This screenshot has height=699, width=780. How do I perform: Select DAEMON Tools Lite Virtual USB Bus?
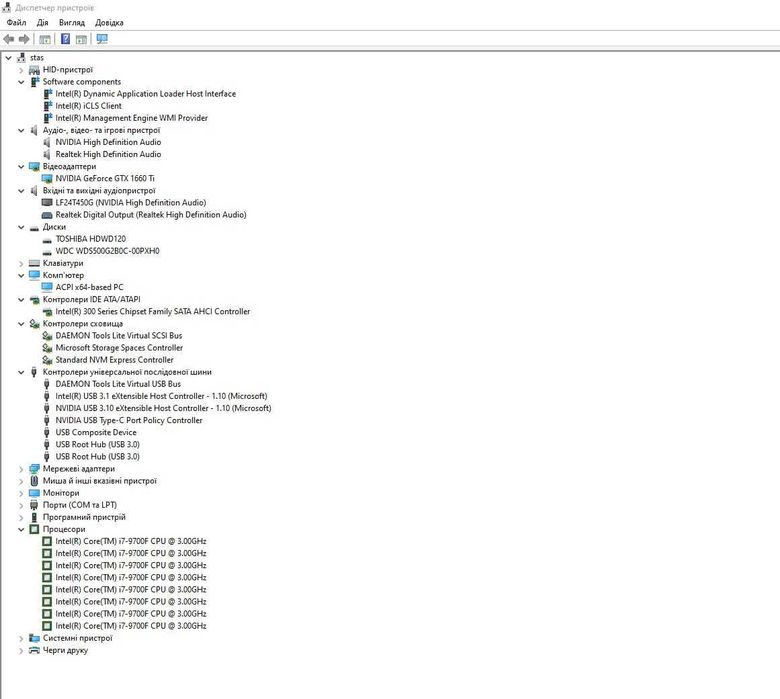coord(118,384)
